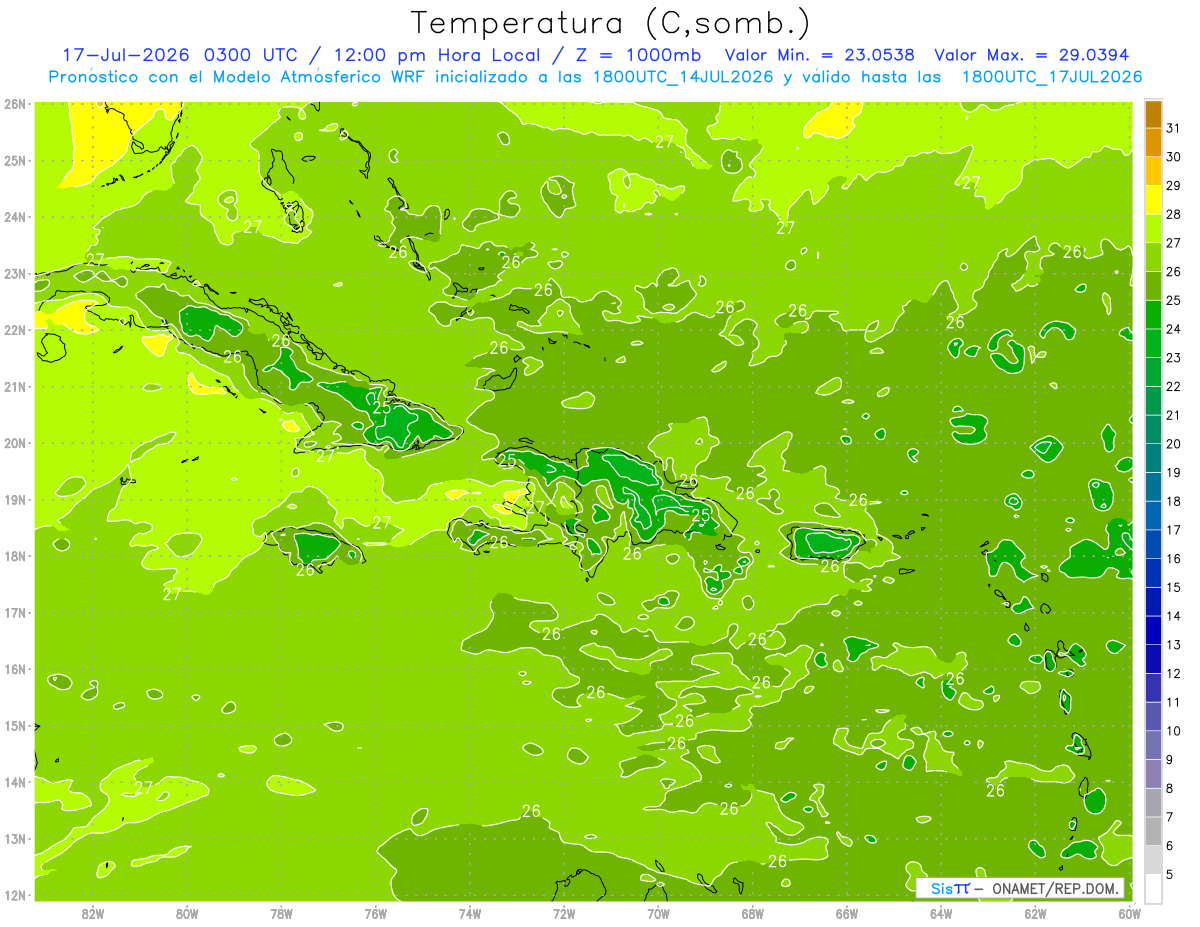Image resolution: width=1200 pixels, height=927 pixels.
Task: Pick the teal swatch between 19 and 20
Action: coord(1153,458)
